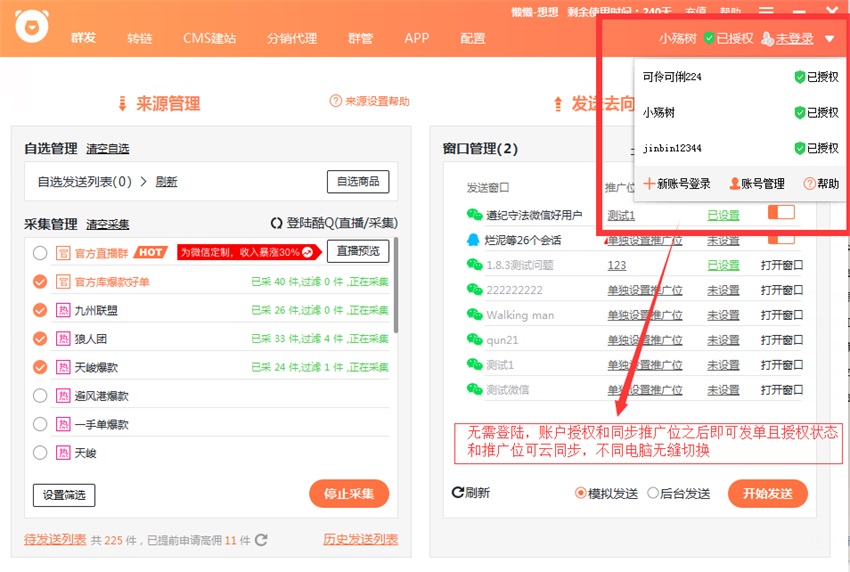Click 单独设置推广位 for qun21
Image resolution: width=850 pixels, height=572 pixels.
pyautogui.click(x=645, y=340)
